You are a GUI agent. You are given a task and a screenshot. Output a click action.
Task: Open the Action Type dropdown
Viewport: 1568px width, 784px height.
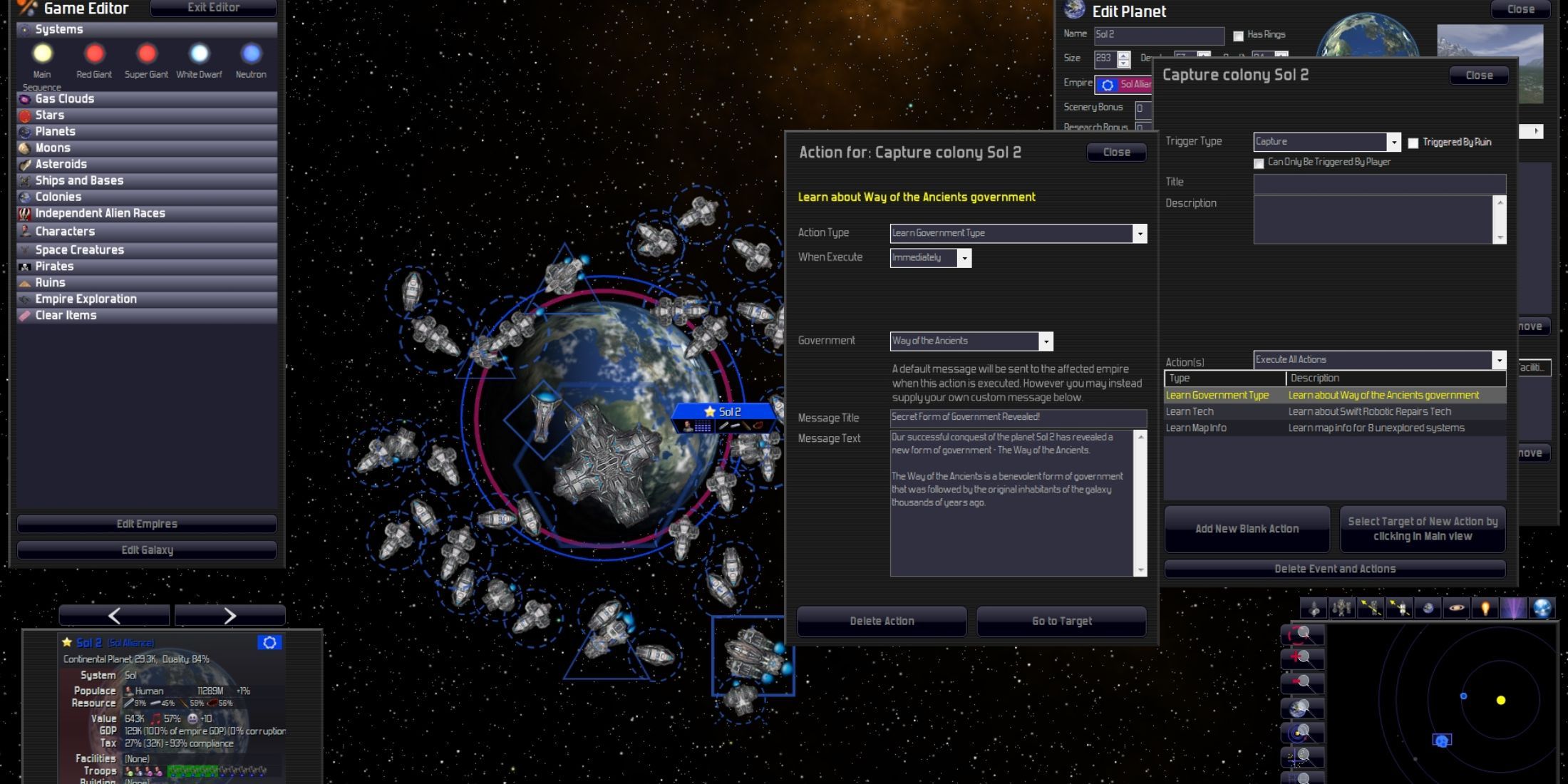click(1018, 233)
